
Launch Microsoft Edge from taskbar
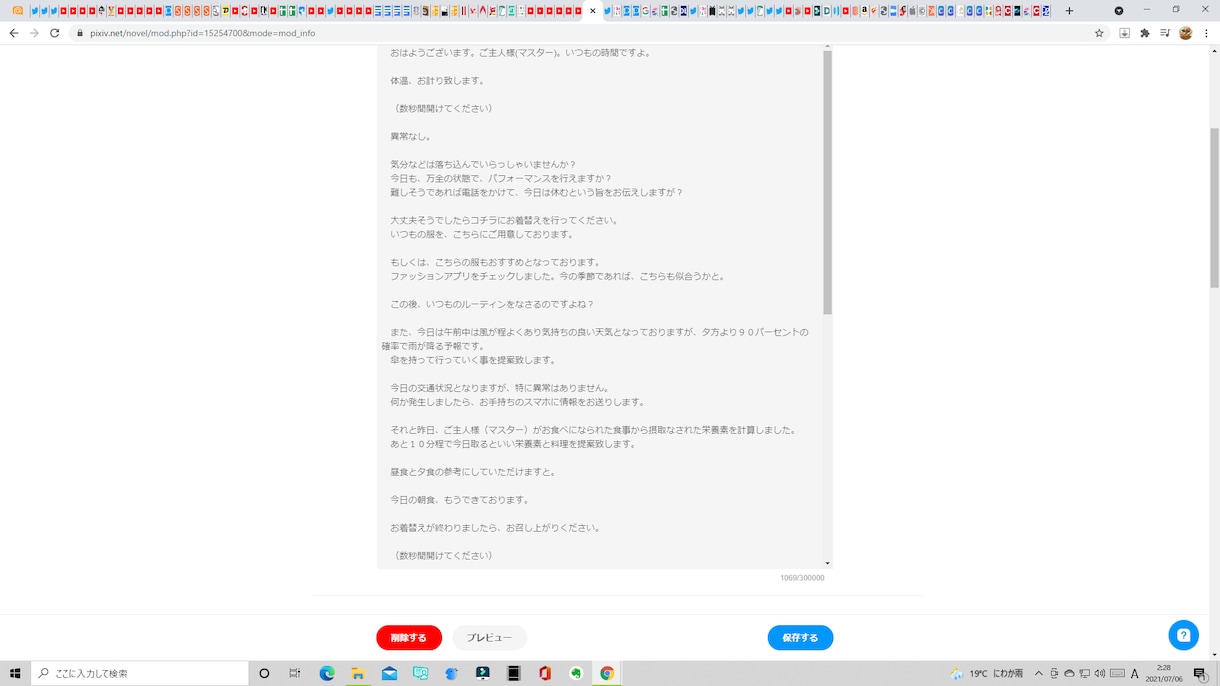[327, 673]
